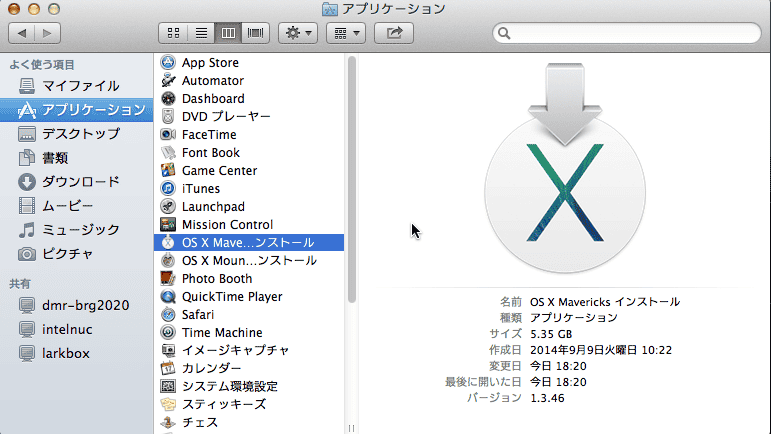771x434 pixels.
Task: Click the Game Center icon
Action: coord(168,170)
